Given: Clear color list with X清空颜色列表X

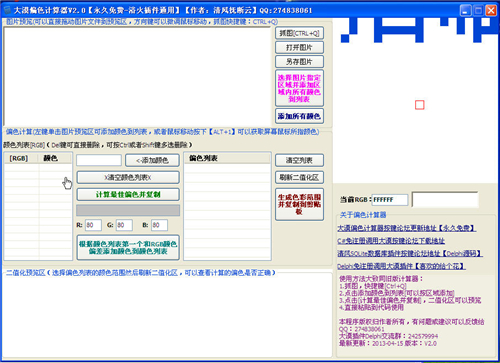Looking at the screenshot, I should tap(128, 177).
